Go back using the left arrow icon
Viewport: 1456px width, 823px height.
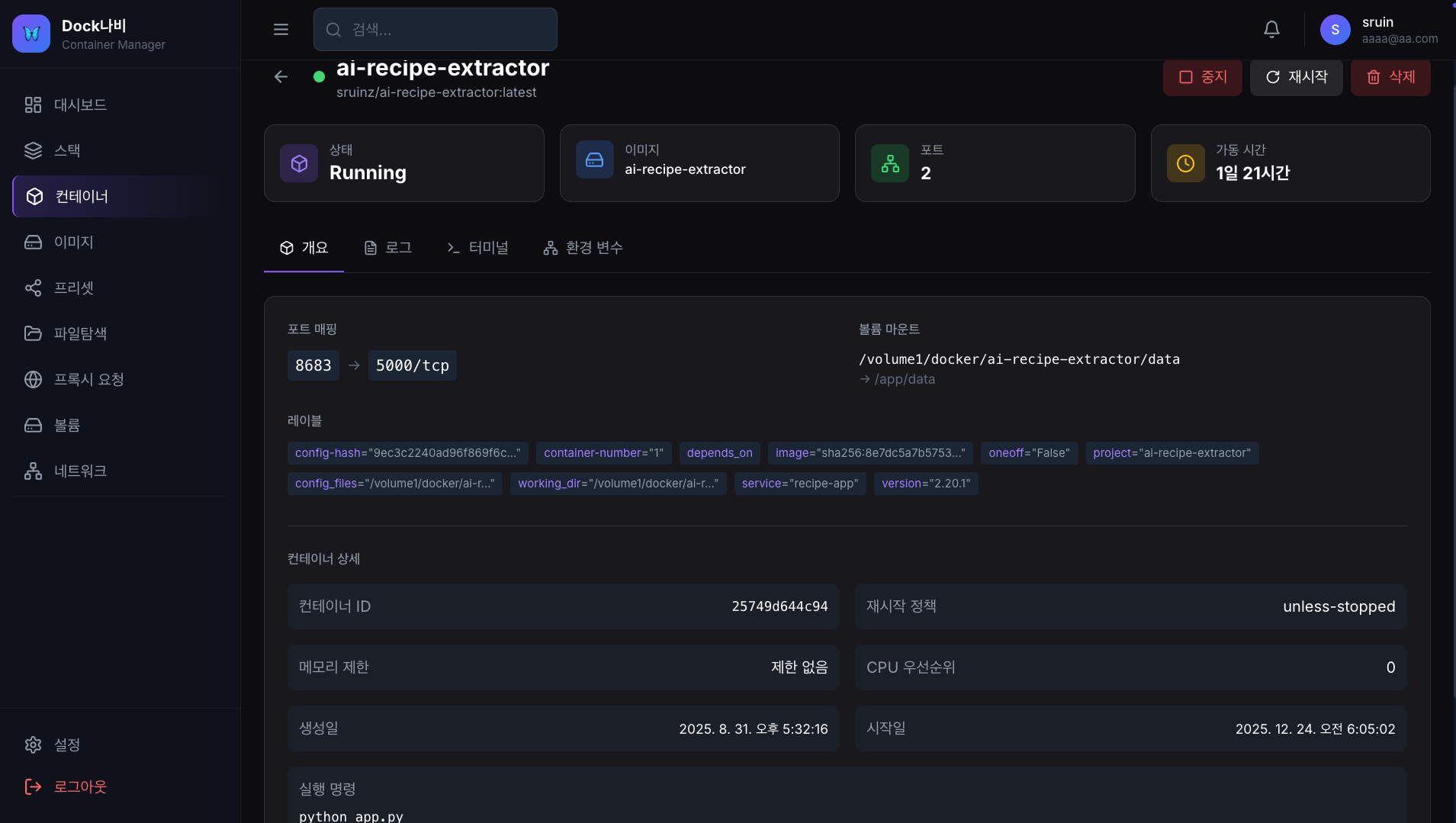281,76
